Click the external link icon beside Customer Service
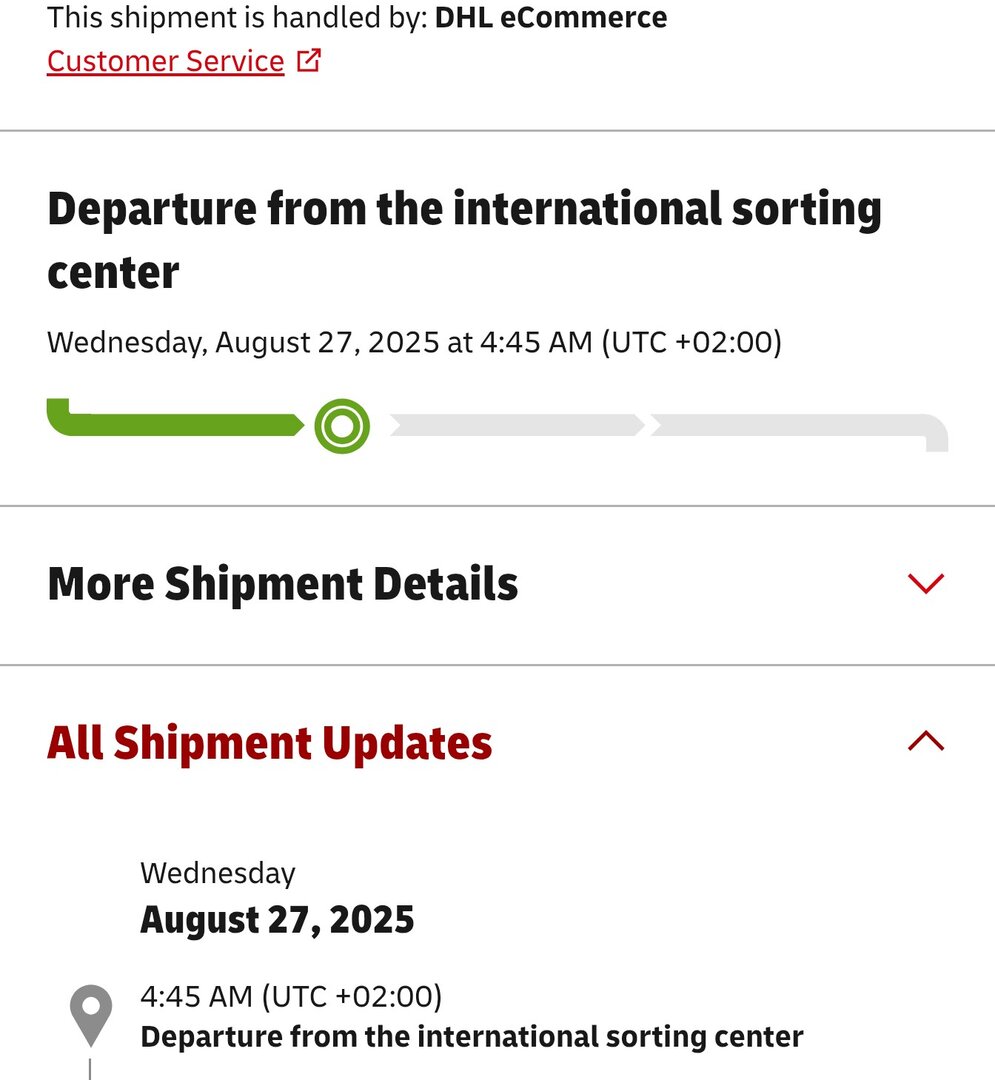The image size is (995, 1080). (x=309, y=61)
